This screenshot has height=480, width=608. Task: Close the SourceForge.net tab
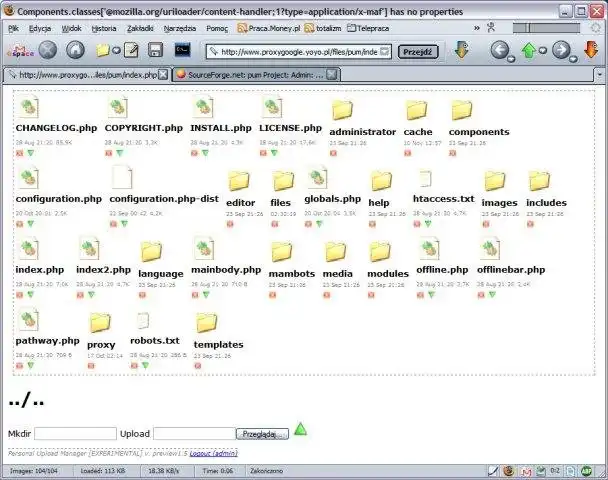[x=332, y=74]
